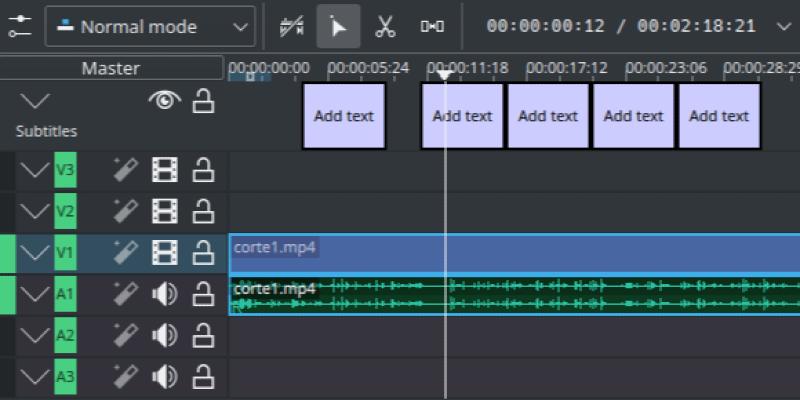Lock the subtitles track
The width and height of the screenshot is (800, 400).
[x=204, y=100]
